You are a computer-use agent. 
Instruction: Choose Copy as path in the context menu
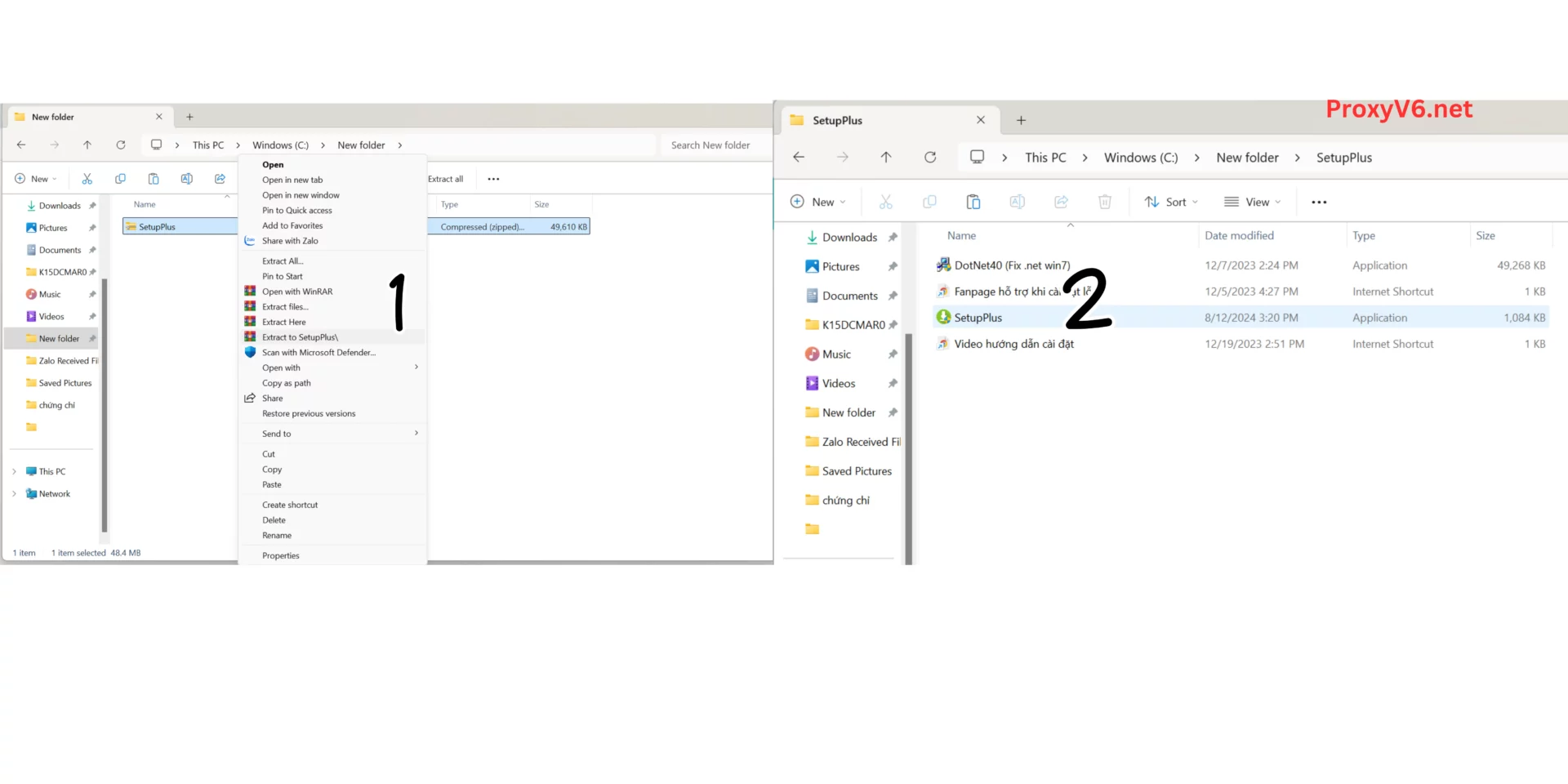pyautogui.click(x=332, y=383)
